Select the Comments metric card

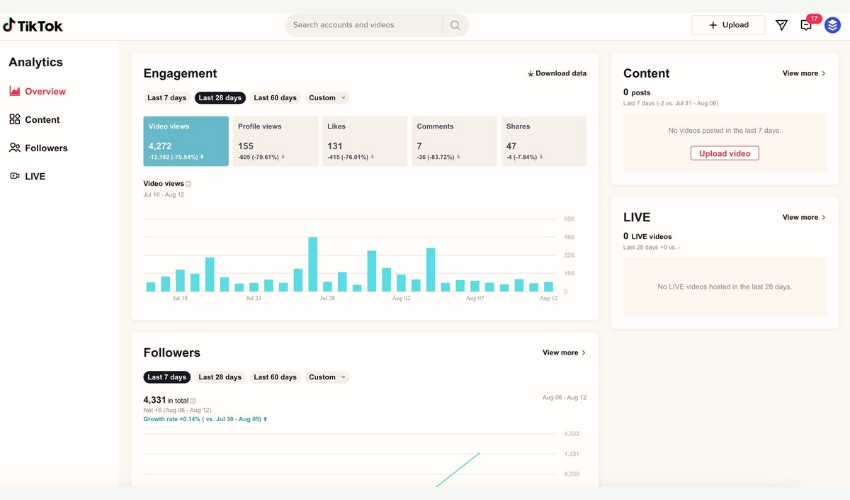tap(454, 141)
